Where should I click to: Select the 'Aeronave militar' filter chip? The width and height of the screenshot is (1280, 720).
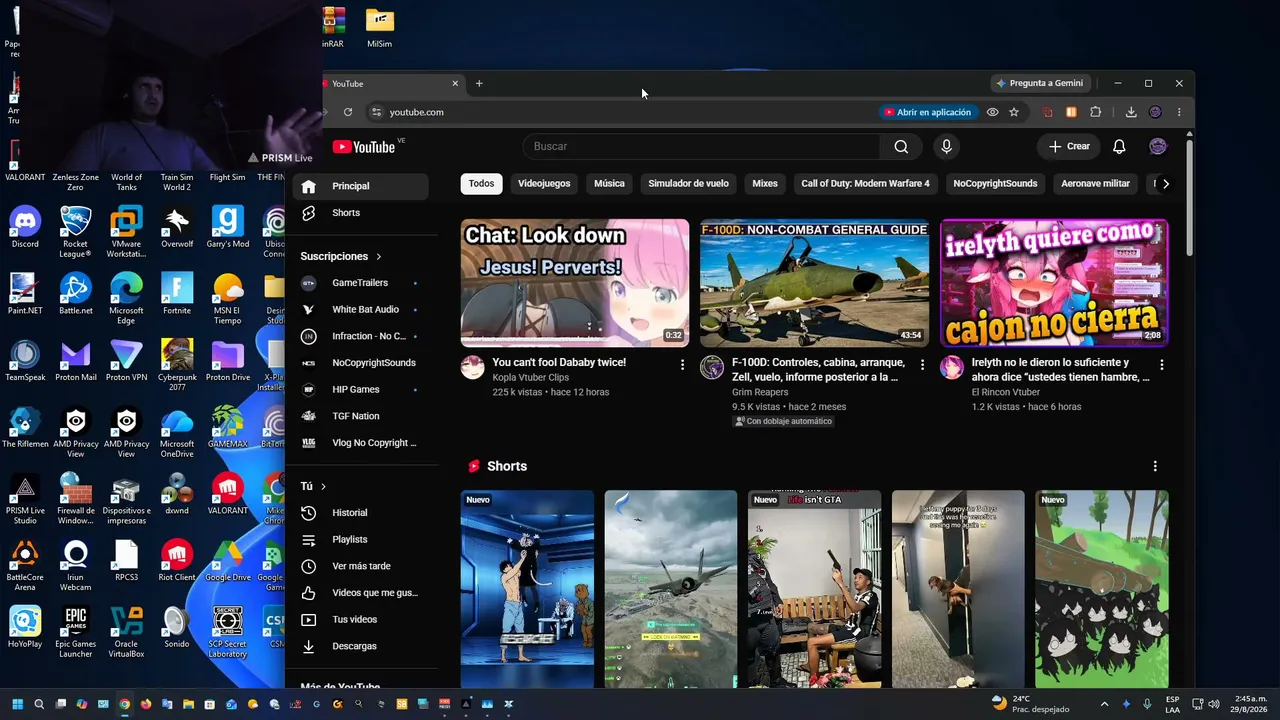pos(1095,184)
